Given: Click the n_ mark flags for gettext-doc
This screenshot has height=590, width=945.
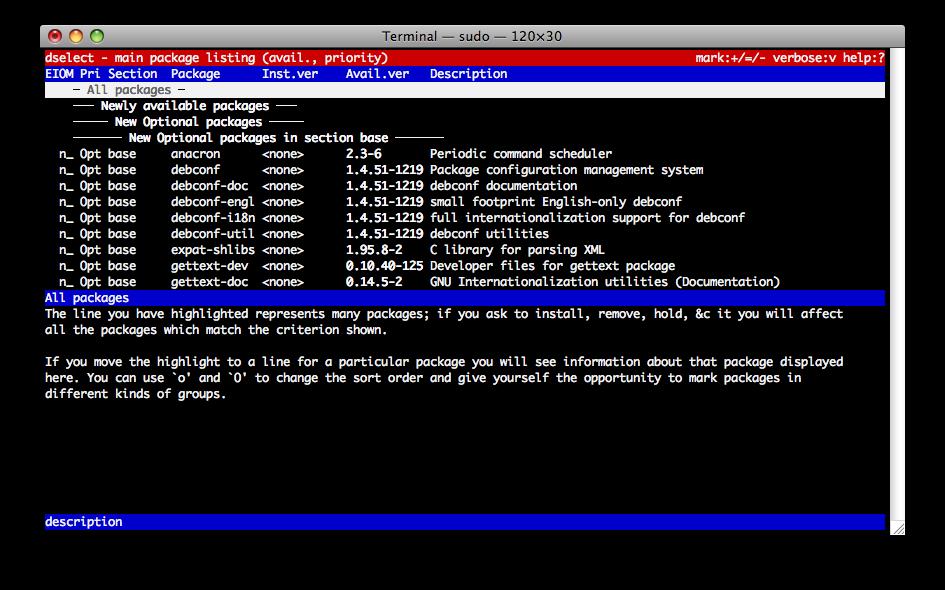Looking at the screenshot, I should (66, 282).
